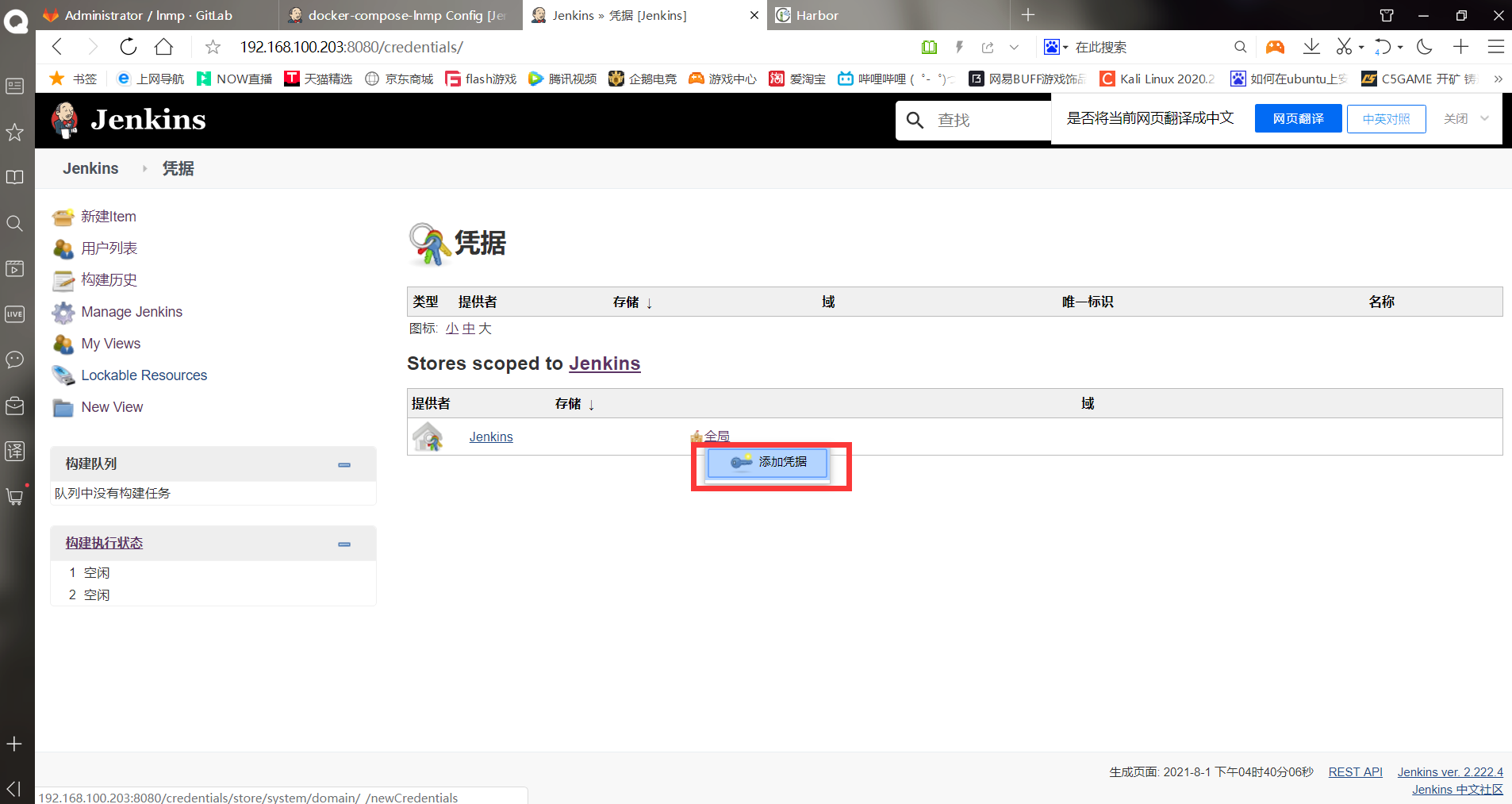The width and height of the screenshot is (1512, 804).
Task: Collapse the 构建执行状态 panel
Action: [343, 543]
